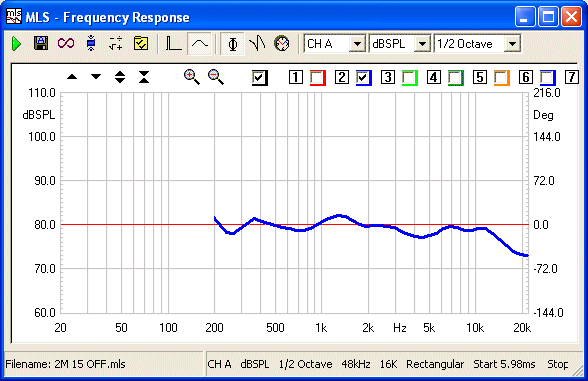Screen dimensions: 588x381
Task: Zoom out with the minus magnifier
Action: tap(216, 77)
